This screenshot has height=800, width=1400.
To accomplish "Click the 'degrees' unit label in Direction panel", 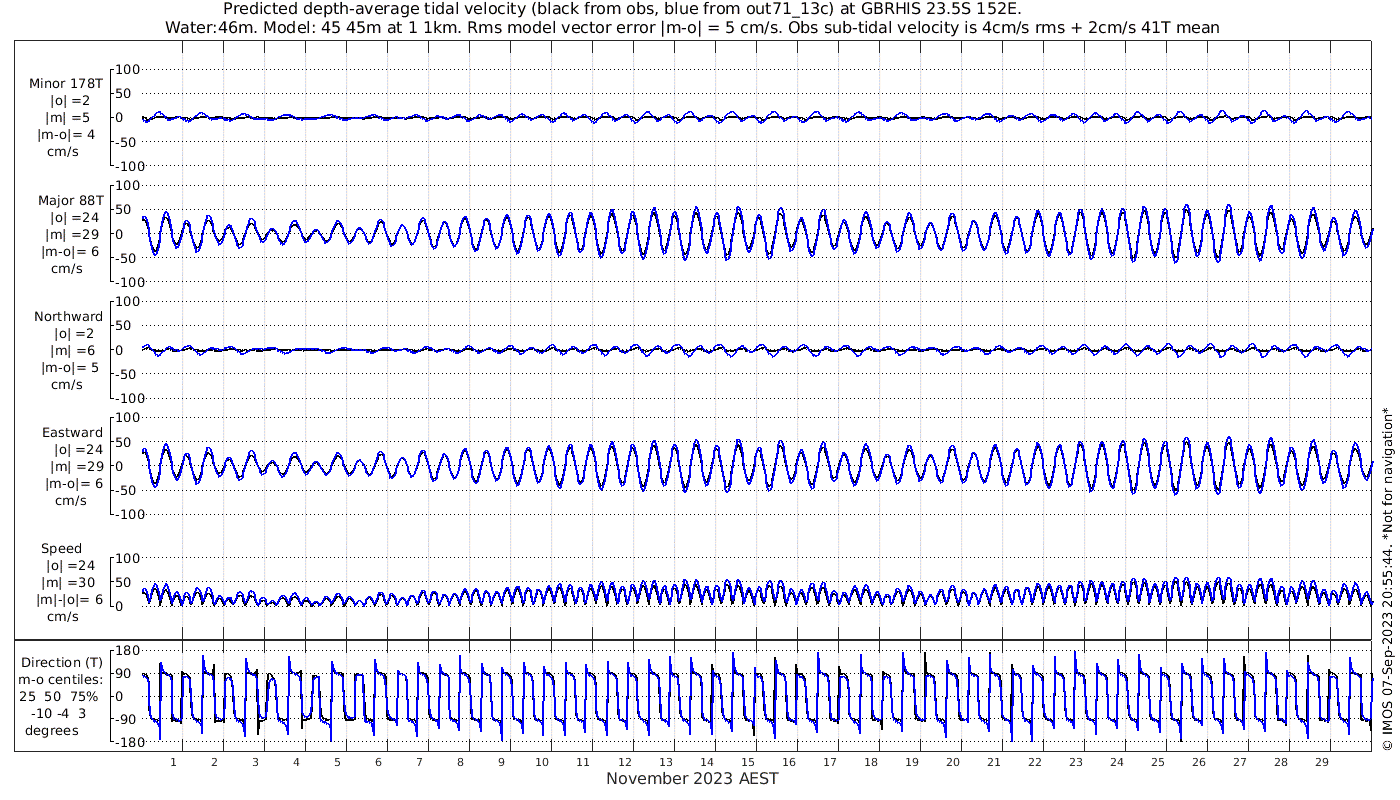I will [52, 730].
